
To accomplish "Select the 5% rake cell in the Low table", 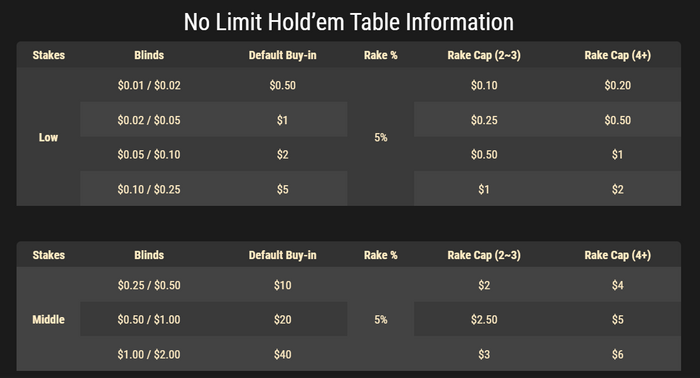I will [x=381, y=137].
